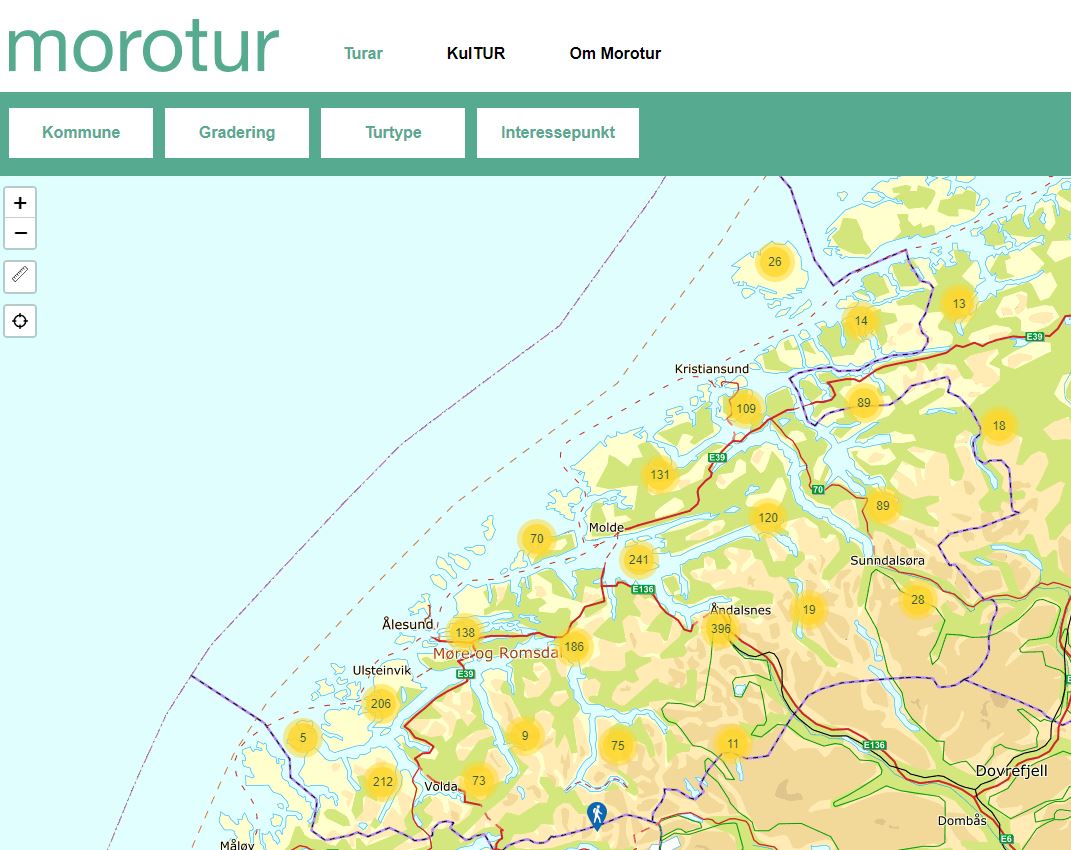Image resolution: width=1071 pixels, height=850 pixels.
Task: Click the blue hiker trail marker
Action: (597, 815)
